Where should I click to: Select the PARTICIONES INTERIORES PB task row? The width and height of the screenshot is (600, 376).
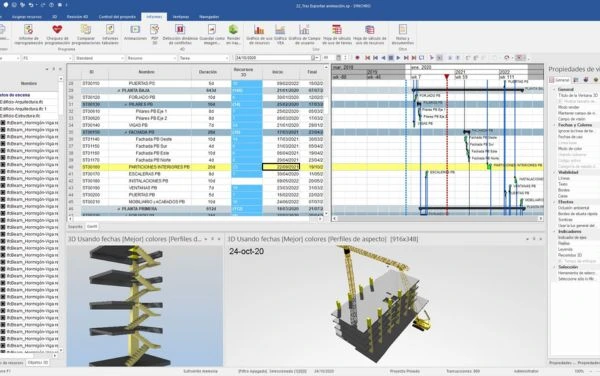(x=196, y=167)
